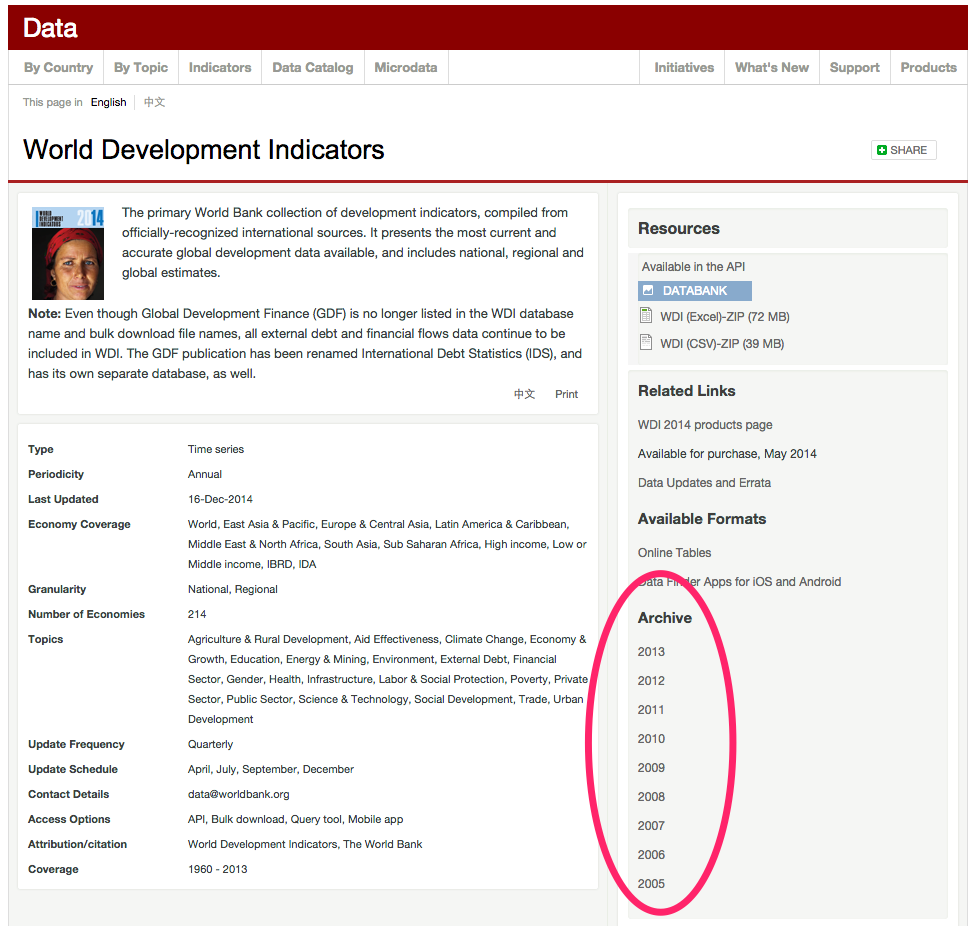This screenshot has width=975, height=926.
Task: Click the Data site logo
Action: [50, 28]
